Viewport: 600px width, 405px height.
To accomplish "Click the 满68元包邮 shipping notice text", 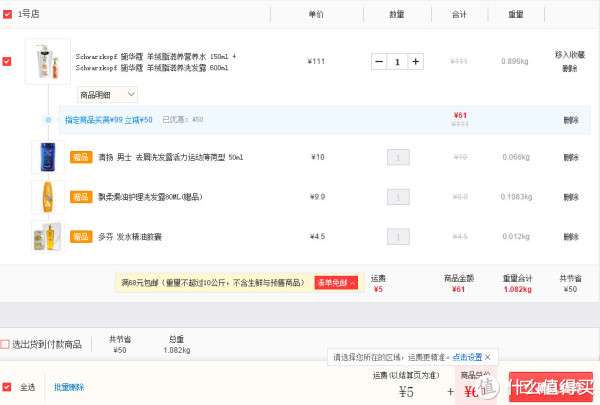I will click(x=213, y=283).
